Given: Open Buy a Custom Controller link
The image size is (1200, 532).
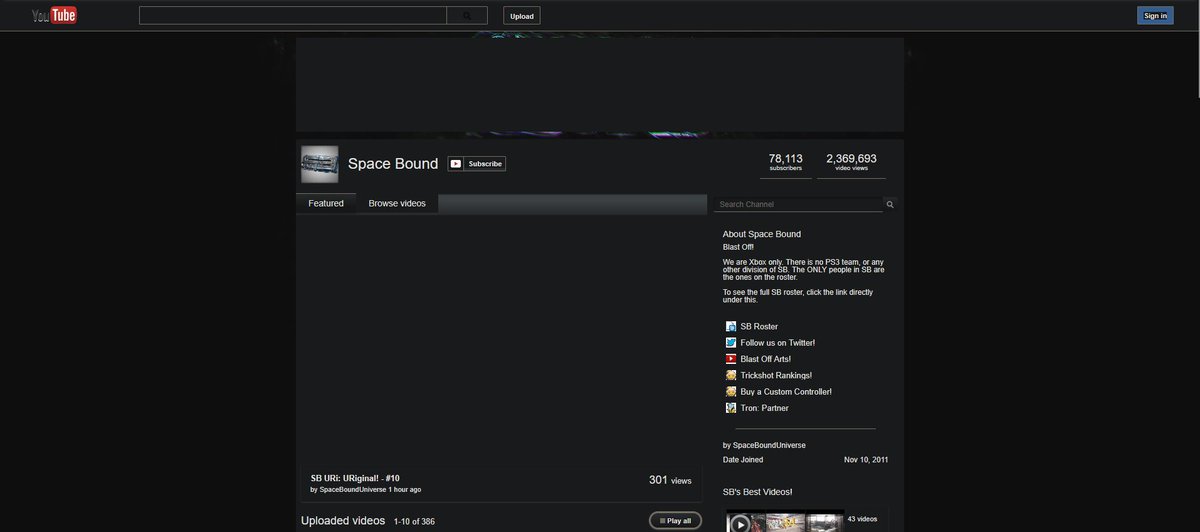Looking at the screenshot, I should 786,392.
